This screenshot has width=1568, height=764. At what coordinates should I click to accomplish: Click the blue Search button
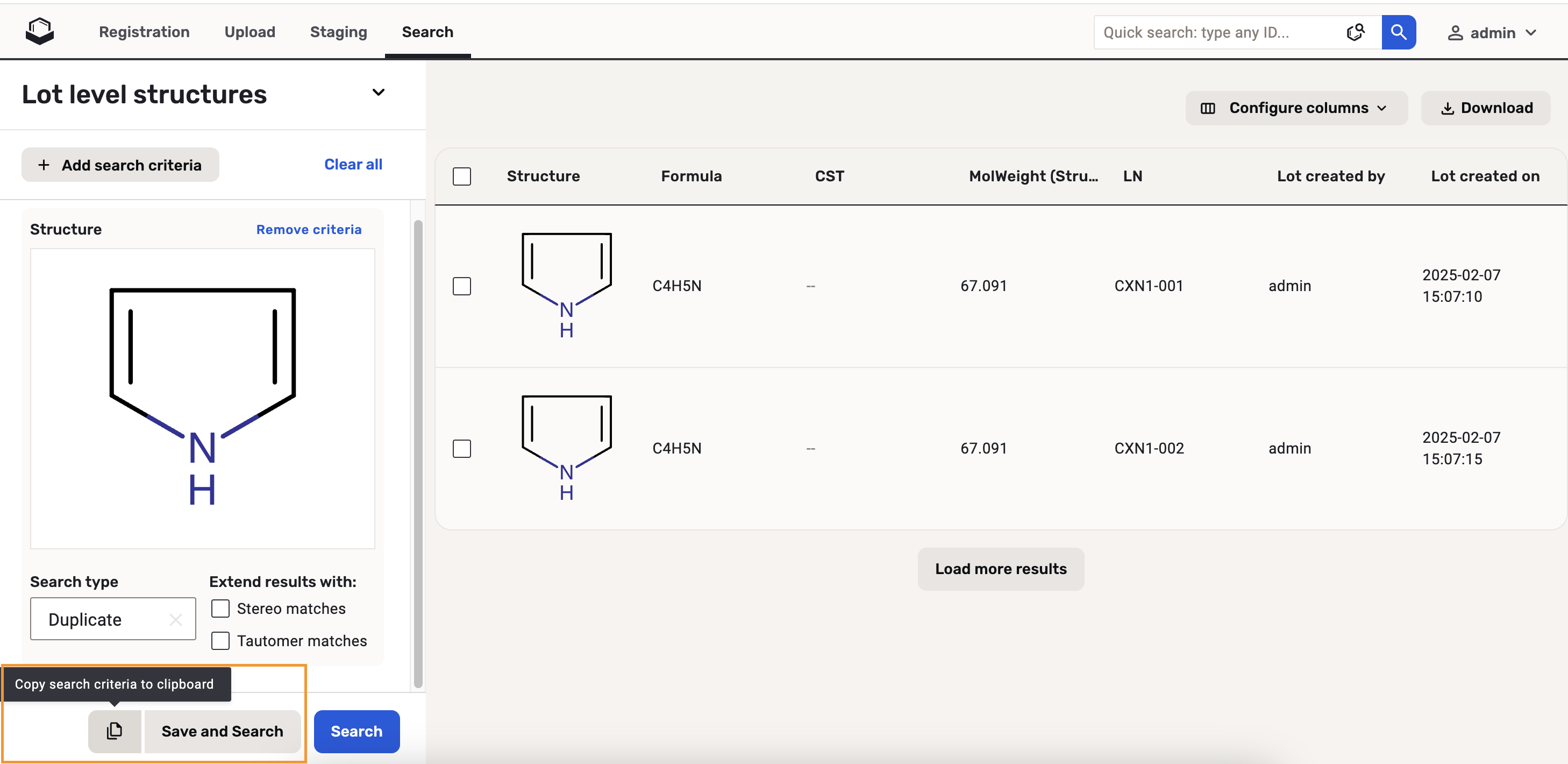click(356, 731)
